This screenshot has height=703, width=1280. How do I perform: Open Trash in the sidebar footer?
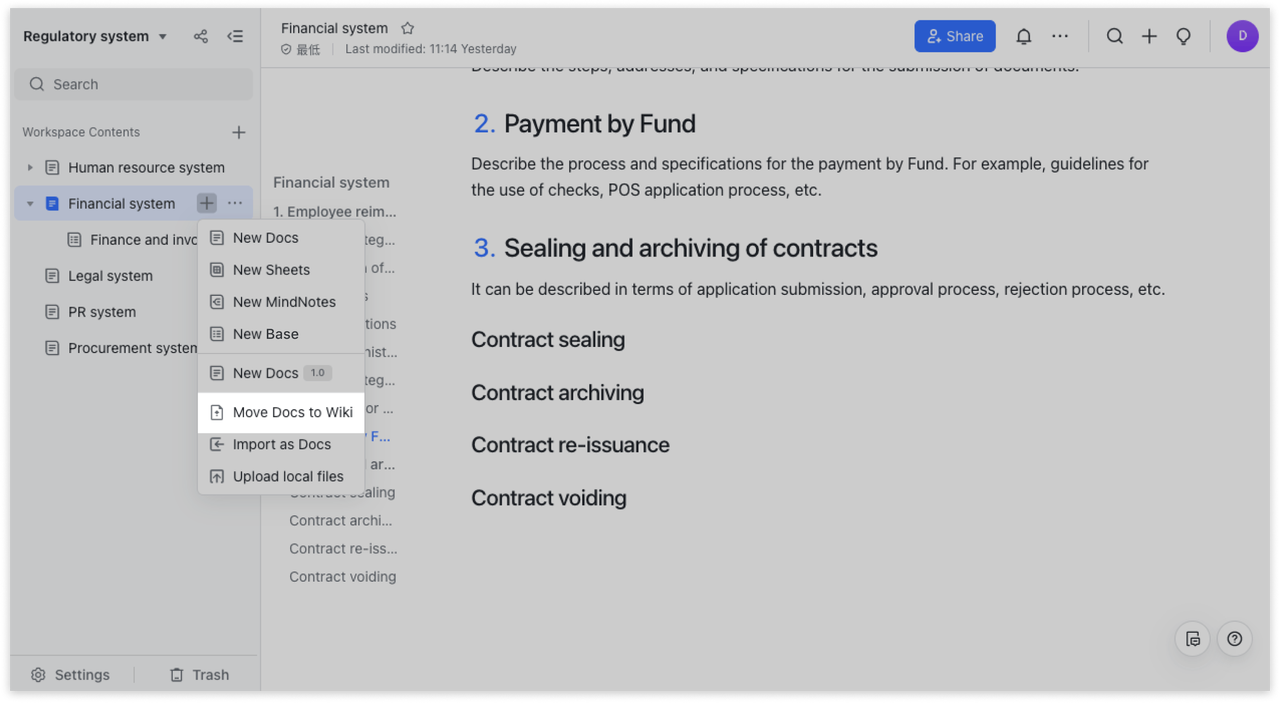(x=199, y=675)
